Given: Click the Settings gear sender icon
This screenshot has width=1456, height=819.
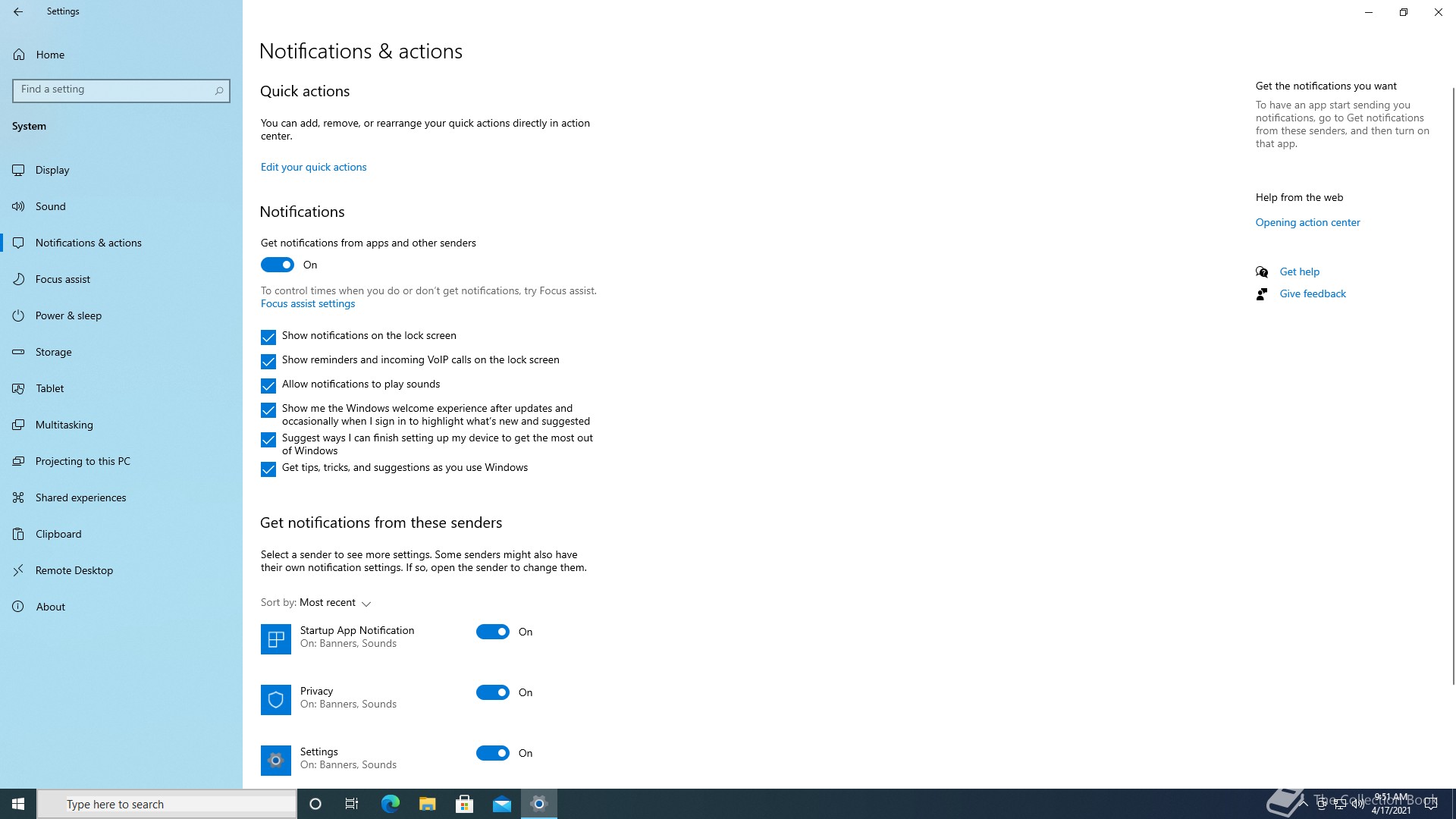Looking at the screenshot, I should click(276, 761).
